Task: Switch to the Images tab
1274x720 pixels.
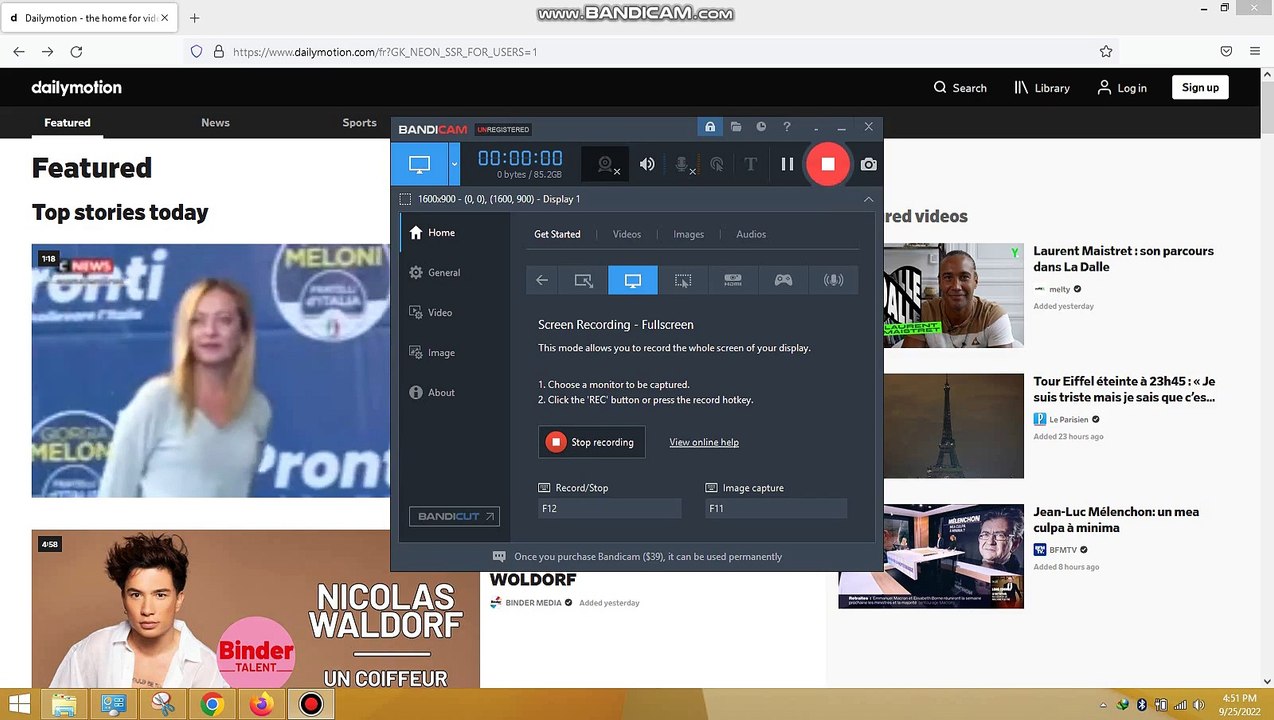Action: (688, 234)
